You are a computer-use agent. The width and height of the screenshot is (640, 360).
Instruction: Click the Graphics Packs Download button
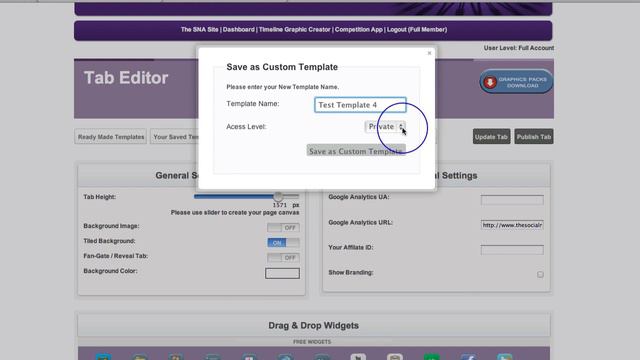pos(516,82)
